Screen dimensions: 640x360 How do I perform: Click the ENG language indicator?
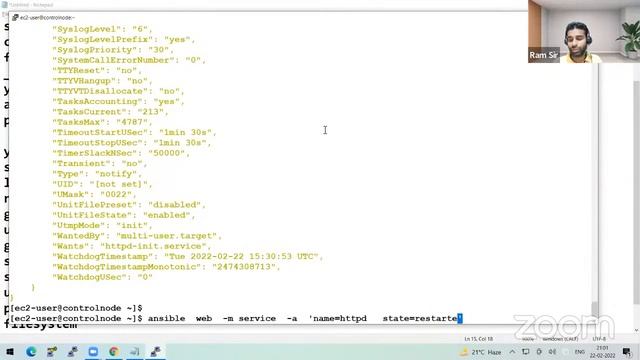pos(579,352)
